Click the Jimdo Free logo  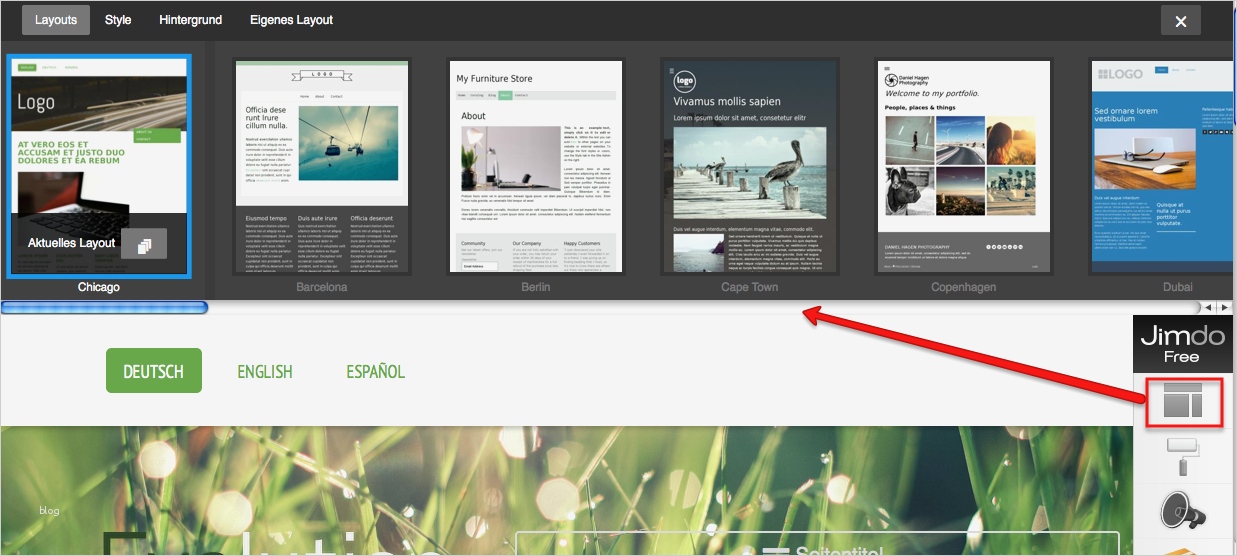[1184, 343]
